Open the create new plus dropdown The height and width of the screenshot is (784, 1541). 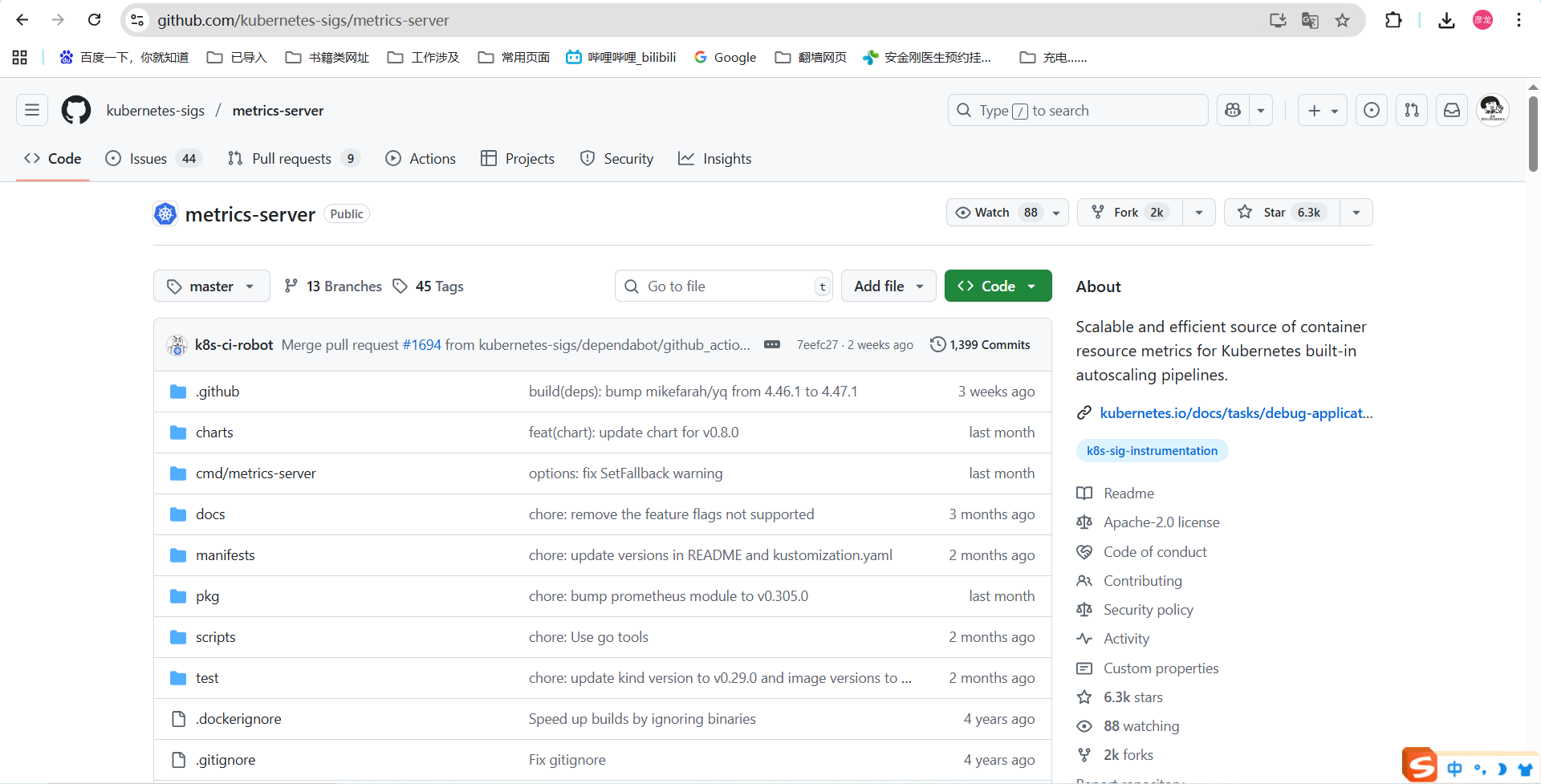(1323, 110)
